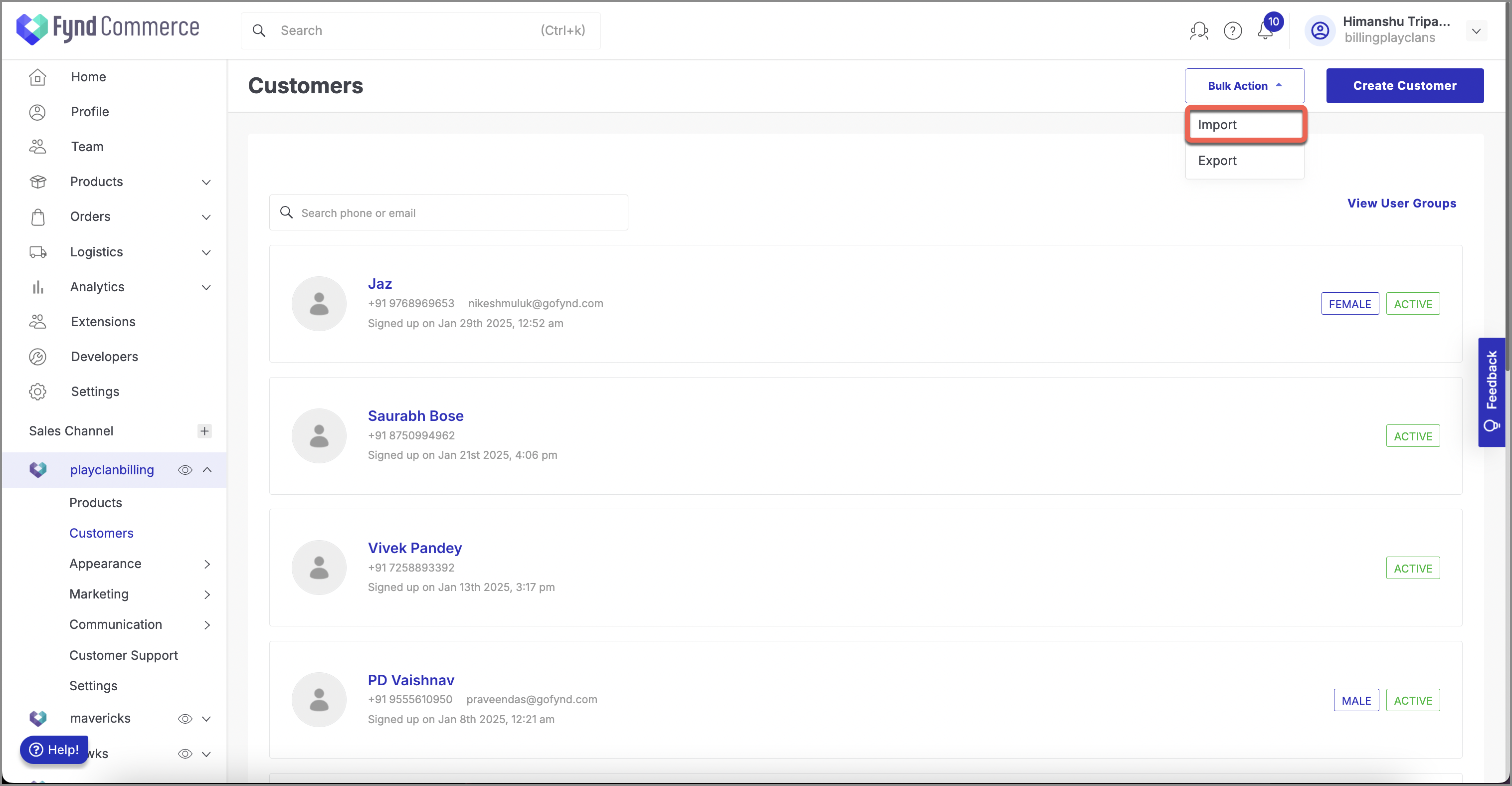This screenshot has width=1512, height=786.
Task: Click Vivek Pandey's avatar placeholder
Action: pyautogui.click(x=319, y=568)
